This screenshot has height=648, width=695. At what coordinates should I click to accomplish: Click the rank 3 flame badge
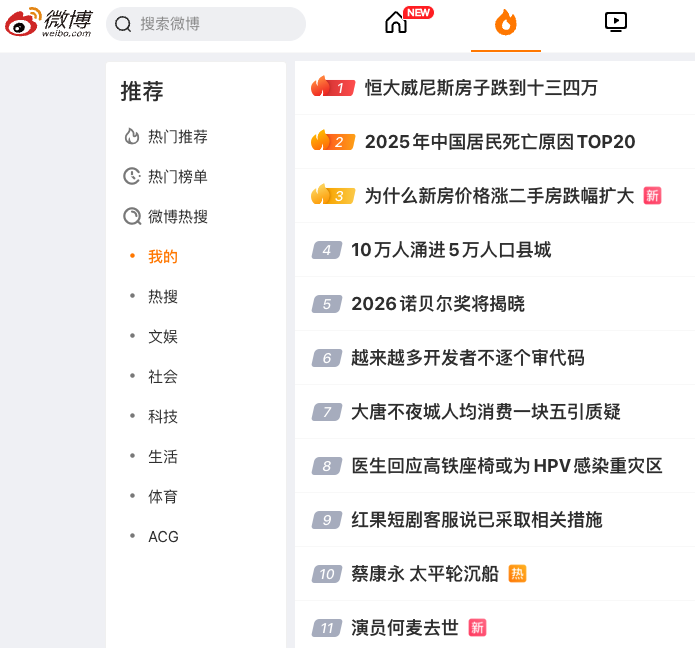(x=333, y=195)
